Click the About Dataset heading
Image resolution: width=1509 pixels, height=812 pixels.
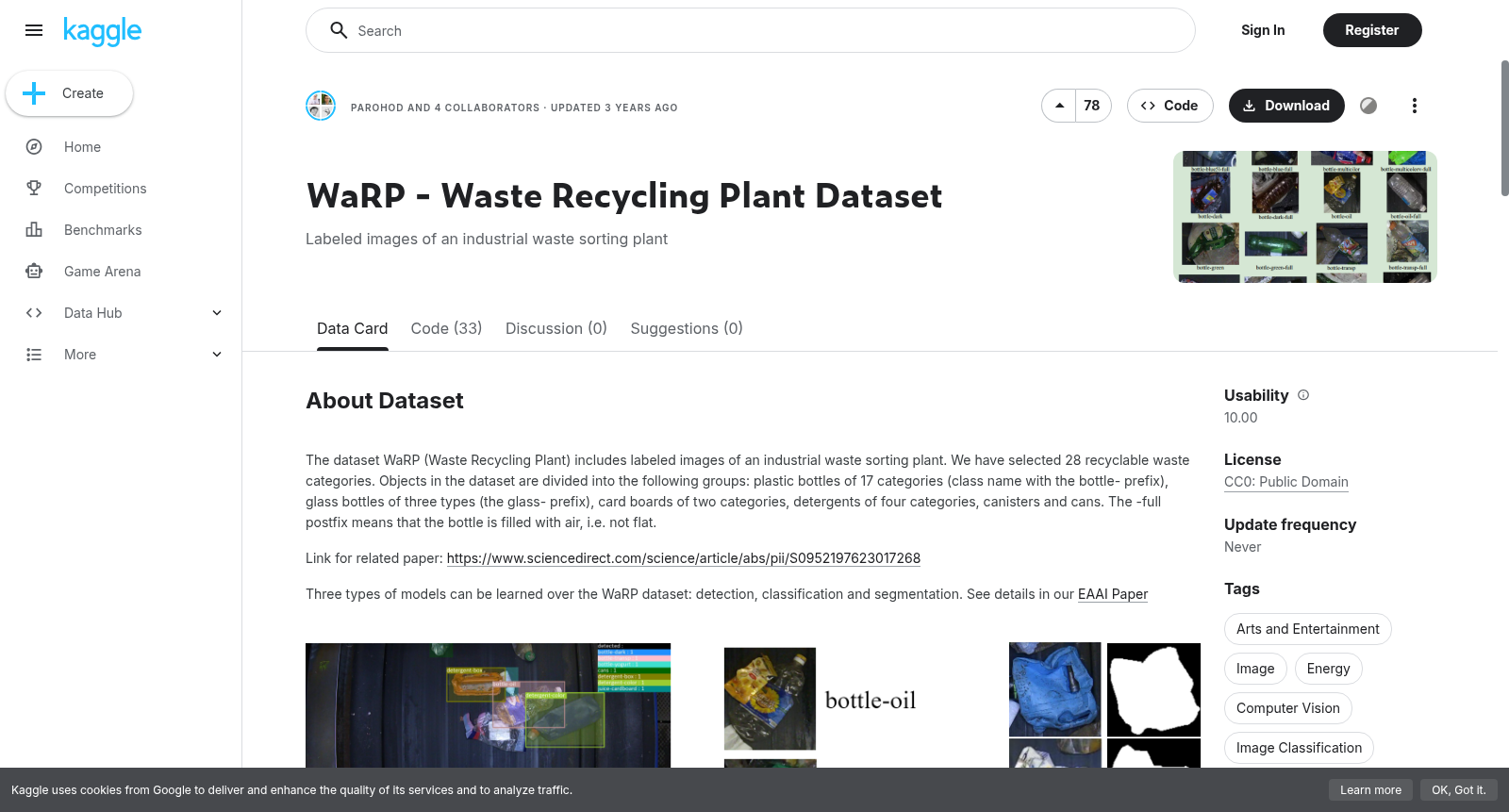(x=385, y=401)
